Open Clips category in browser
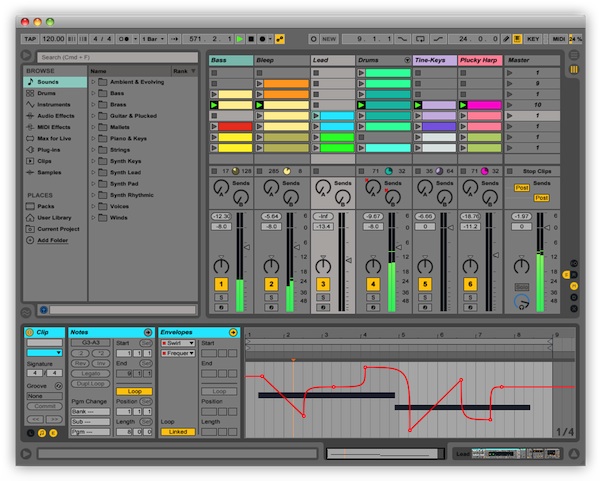Image resolution: width=600 pixels, height=481 pixels. [55, 161]
